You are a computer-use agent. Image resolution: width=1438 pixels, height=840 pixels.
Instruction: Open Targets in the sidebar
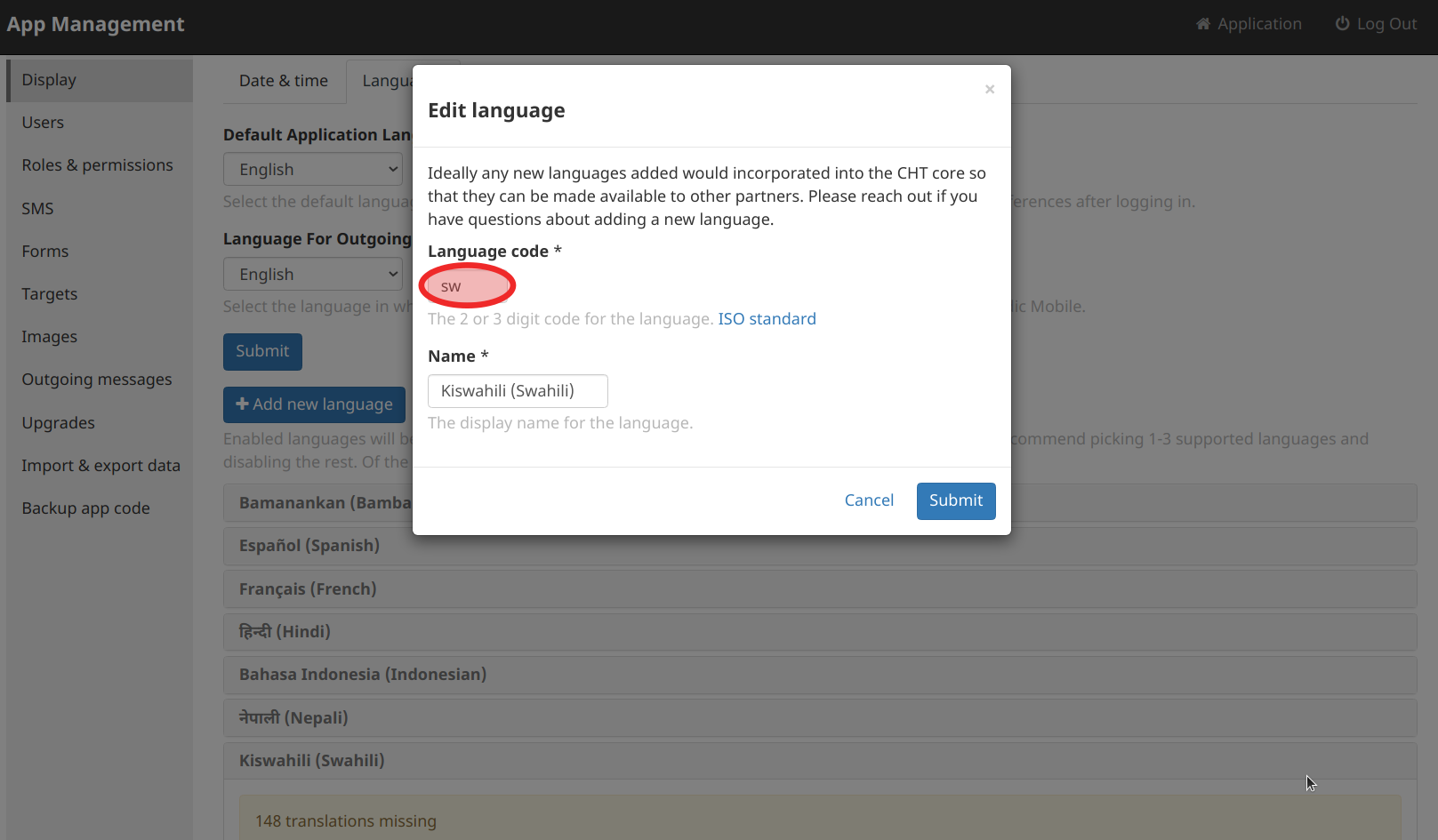[x=100, y=294]
